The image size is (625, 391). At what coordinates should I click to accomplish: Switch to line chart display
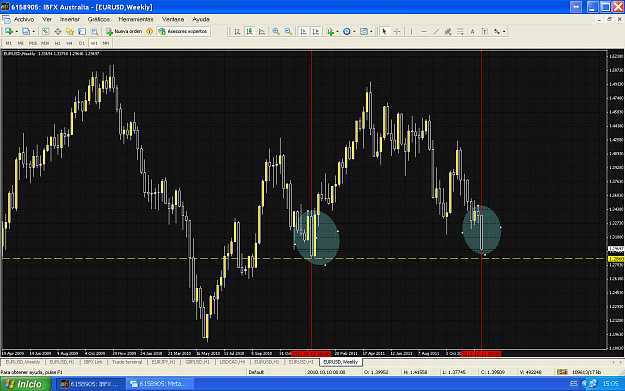tap(262, 31)
